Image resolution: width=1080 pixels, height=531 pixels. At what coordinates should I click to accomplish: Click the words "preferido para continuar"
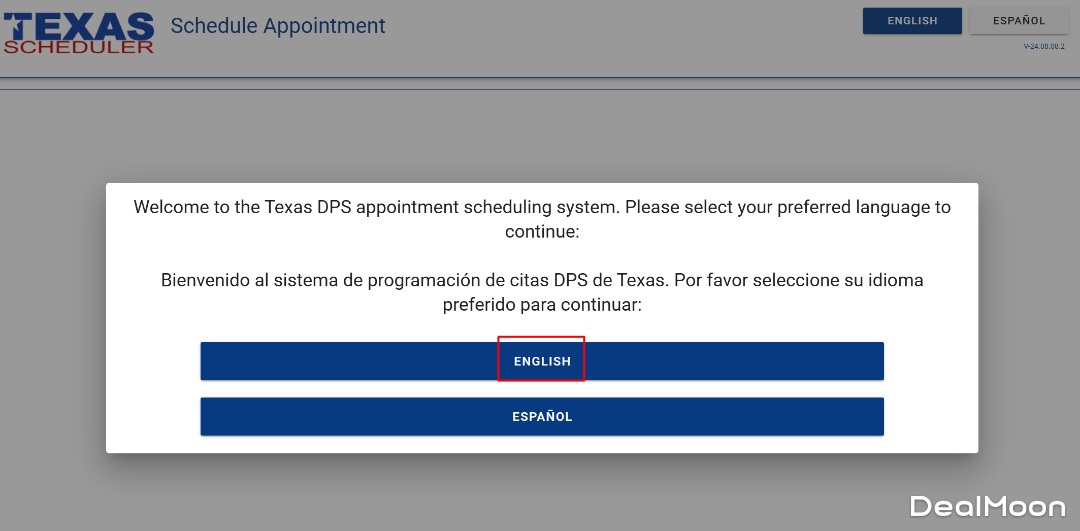pos(542,304)
